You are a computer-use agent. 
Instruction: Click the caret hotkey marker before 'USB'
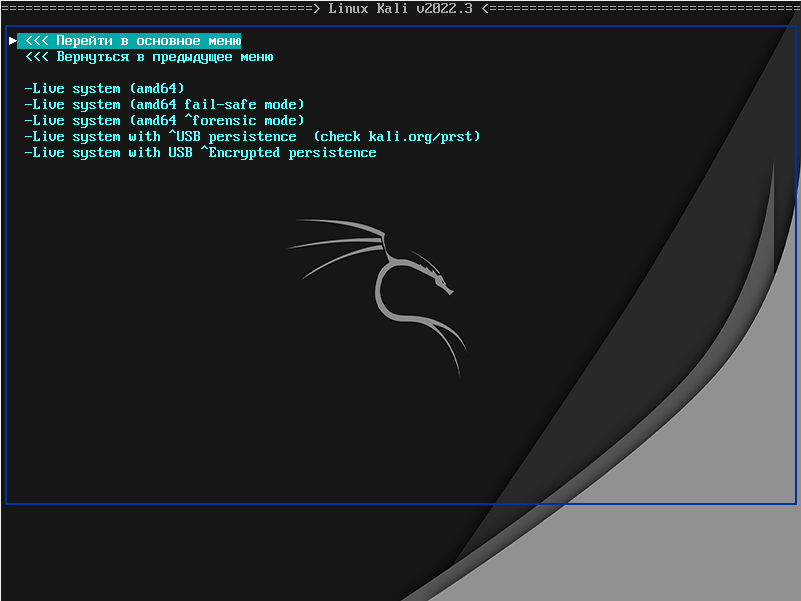[173, 136]
